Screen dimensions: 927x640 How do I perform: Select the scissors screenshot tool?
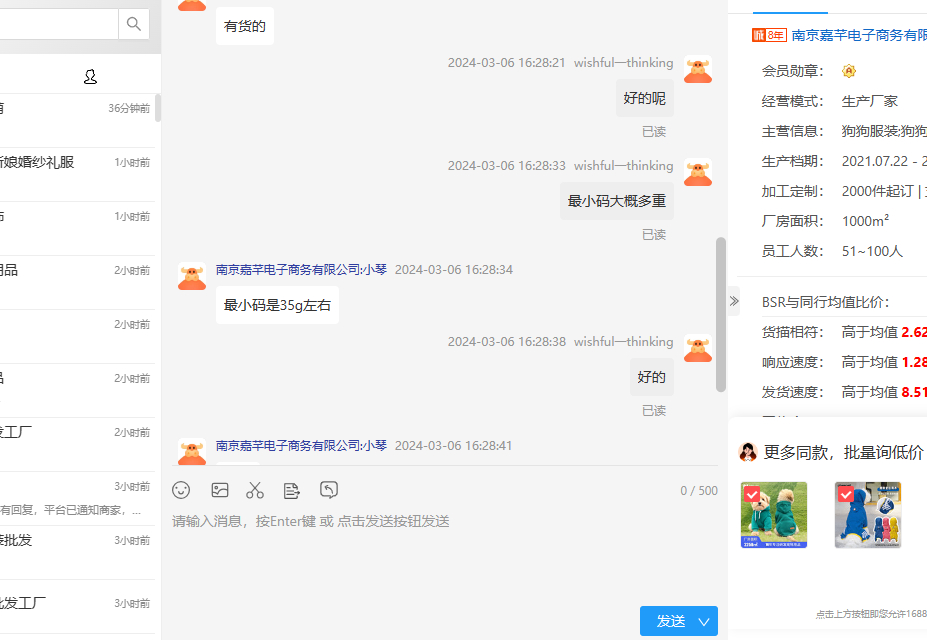[255, 490]
